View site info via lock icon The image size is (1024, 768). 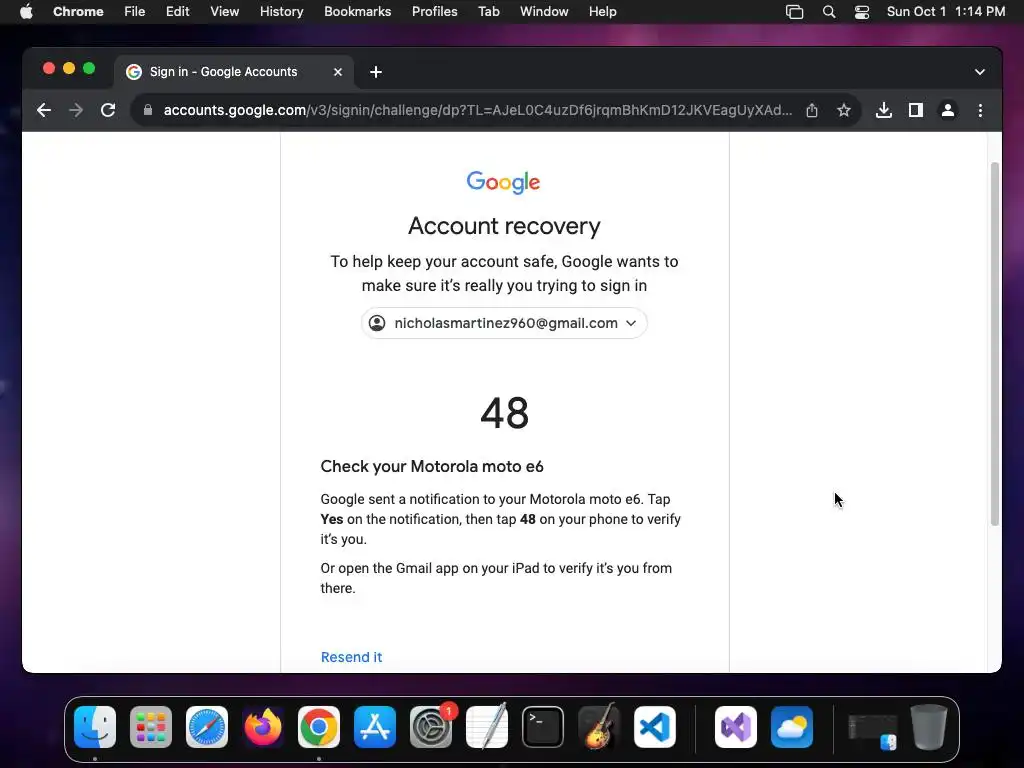click(x=148, y=110)
